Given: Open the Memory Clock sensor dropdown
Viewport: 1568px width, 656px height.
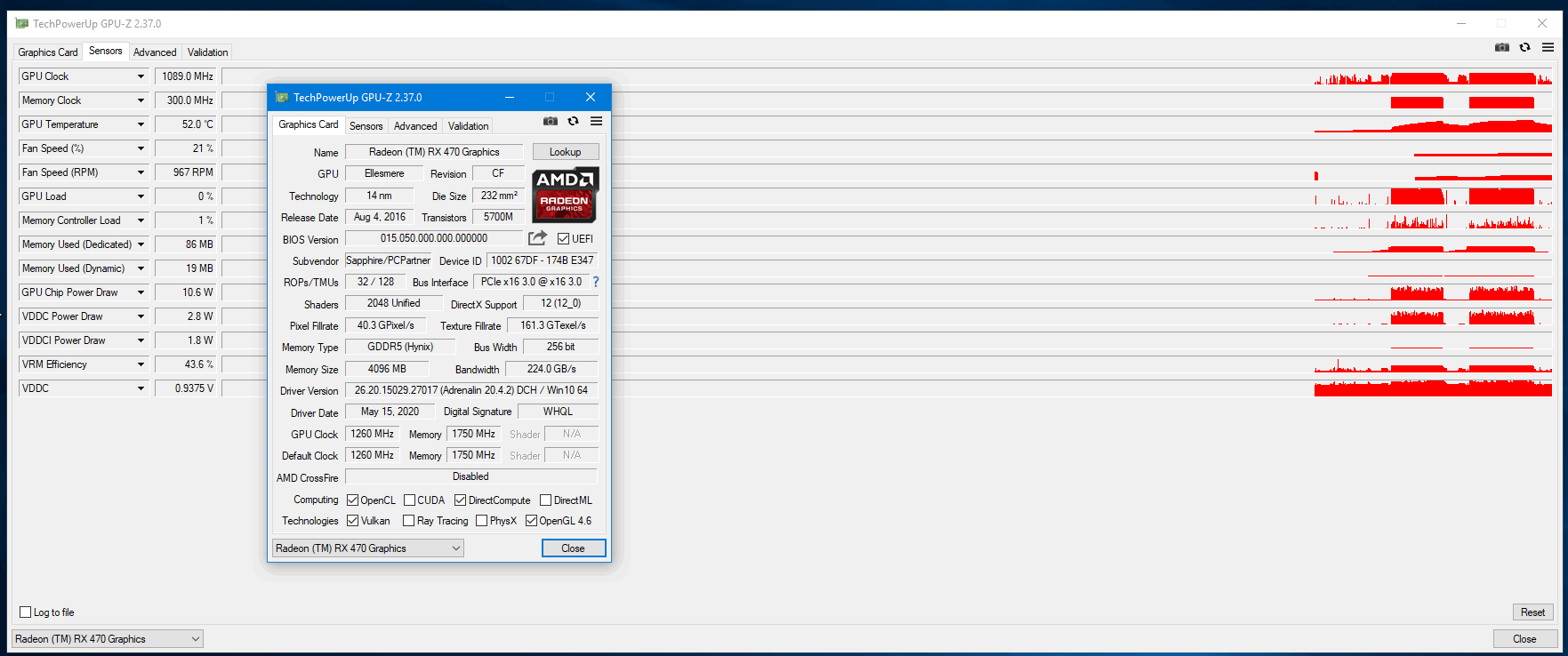Looking at the screenshot, I should click(x=141, y=100).
